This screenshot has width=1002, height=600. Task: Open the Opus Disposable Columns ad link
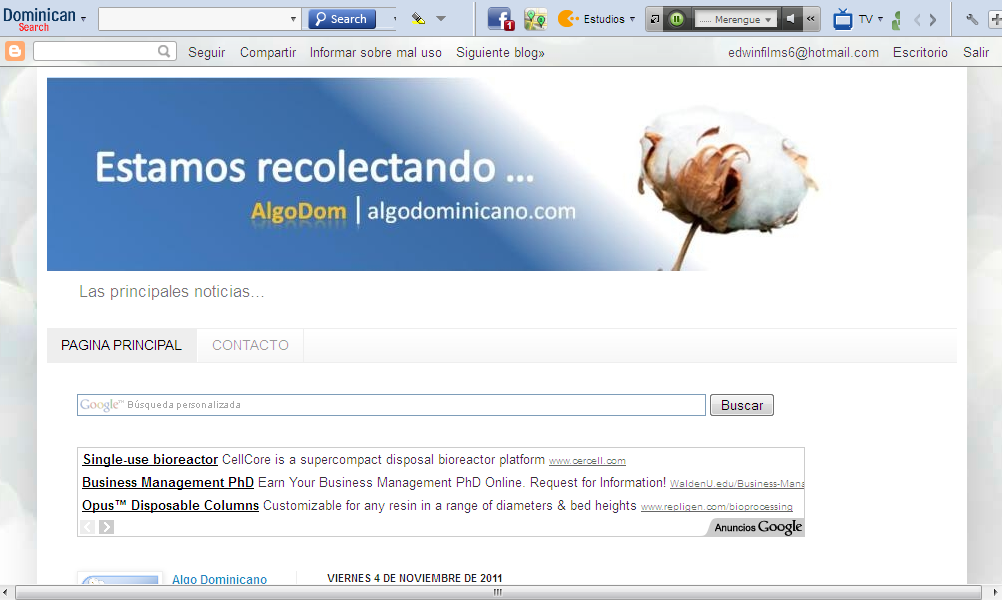[171, 505]
